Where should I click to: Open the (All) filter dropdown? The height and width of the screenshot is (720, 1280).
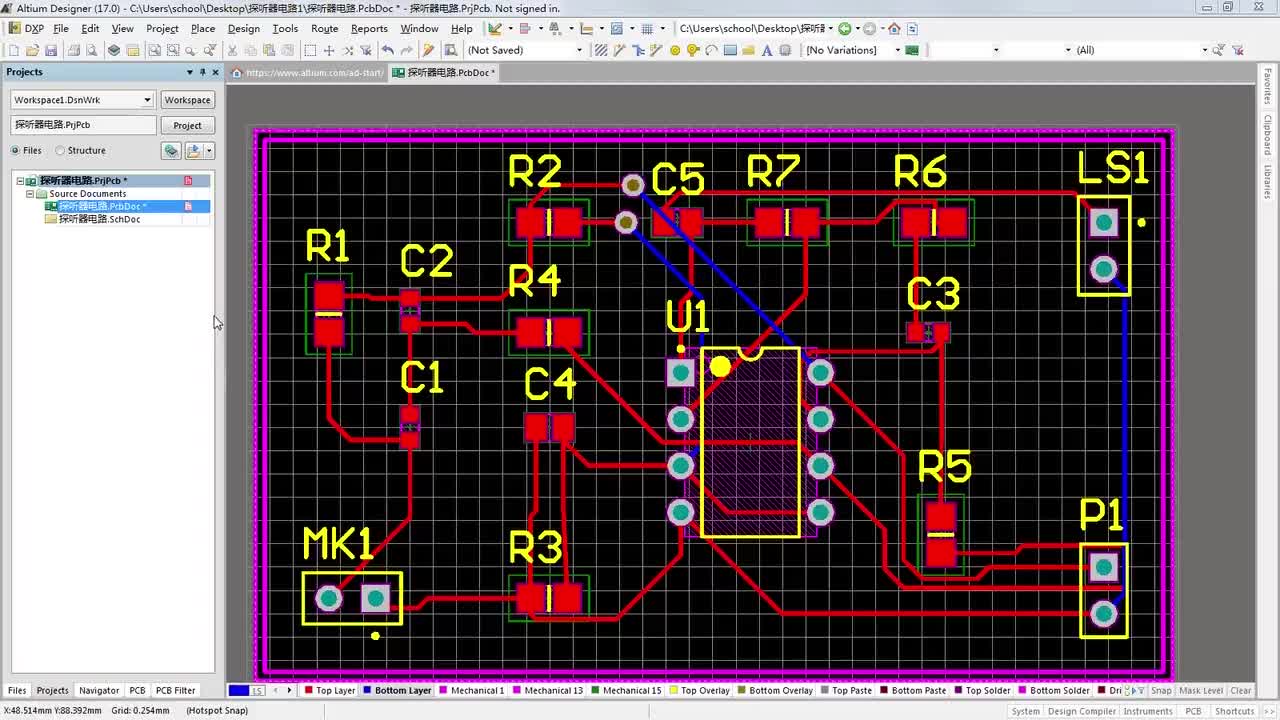click(x=1204, y=50)
